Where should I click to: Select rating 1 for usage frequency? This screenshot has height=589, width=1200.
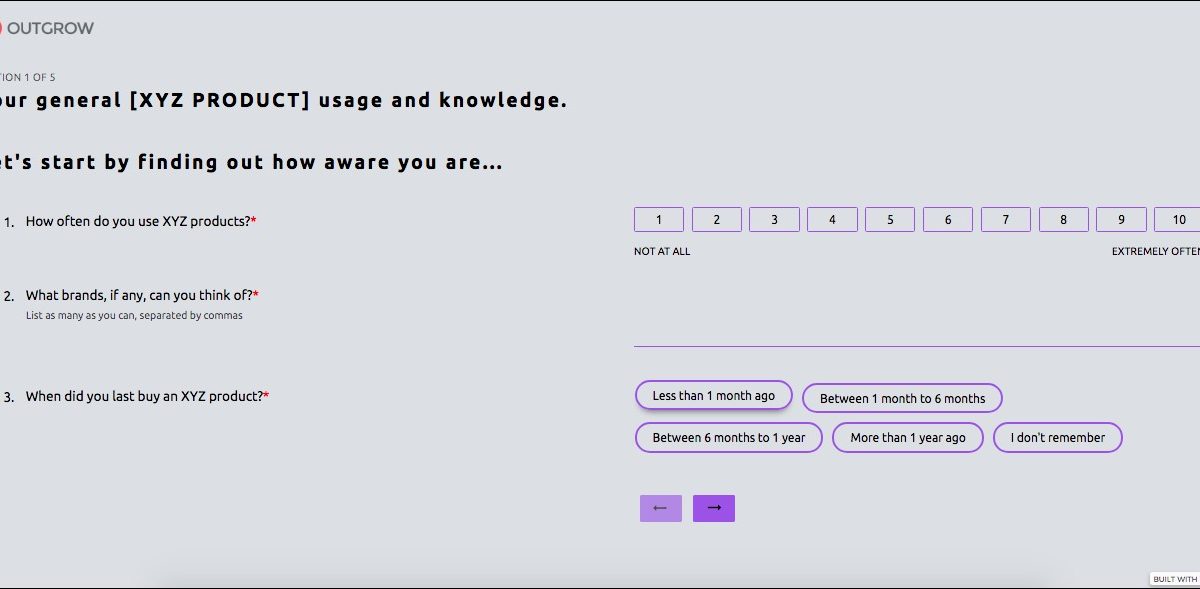[659, 220]
